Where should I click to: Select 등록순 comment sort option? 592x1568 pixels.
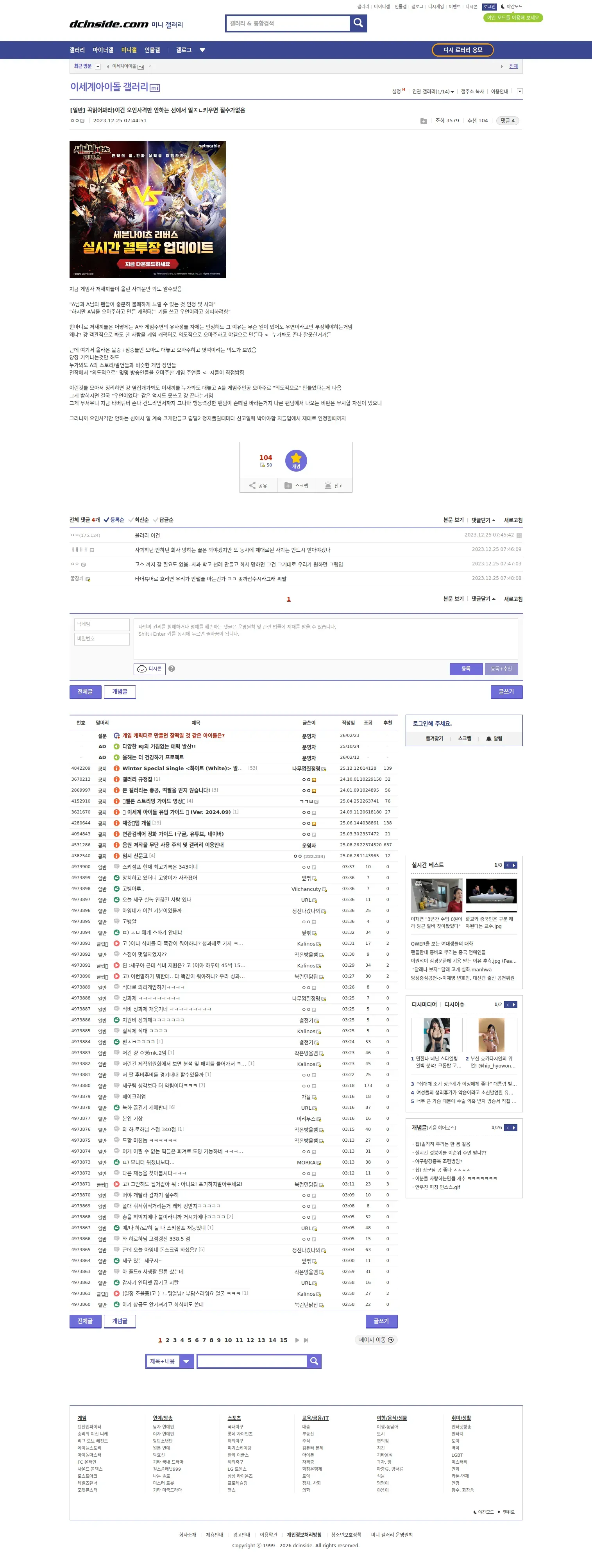pos(114,520)
